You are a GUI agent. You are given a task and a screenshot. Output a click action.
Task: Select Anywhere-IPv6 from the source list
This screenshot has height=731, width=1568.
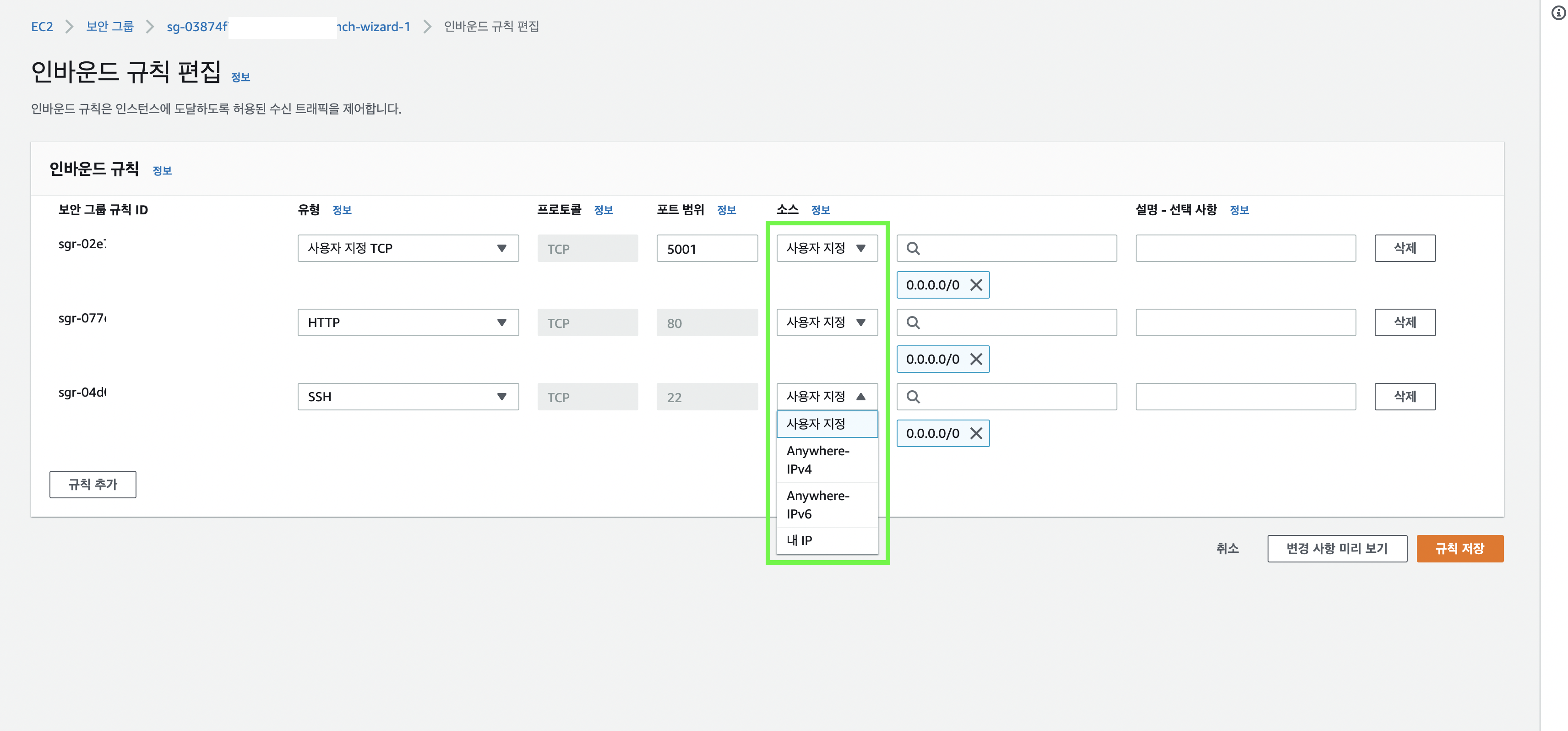(x=817, y=505)
